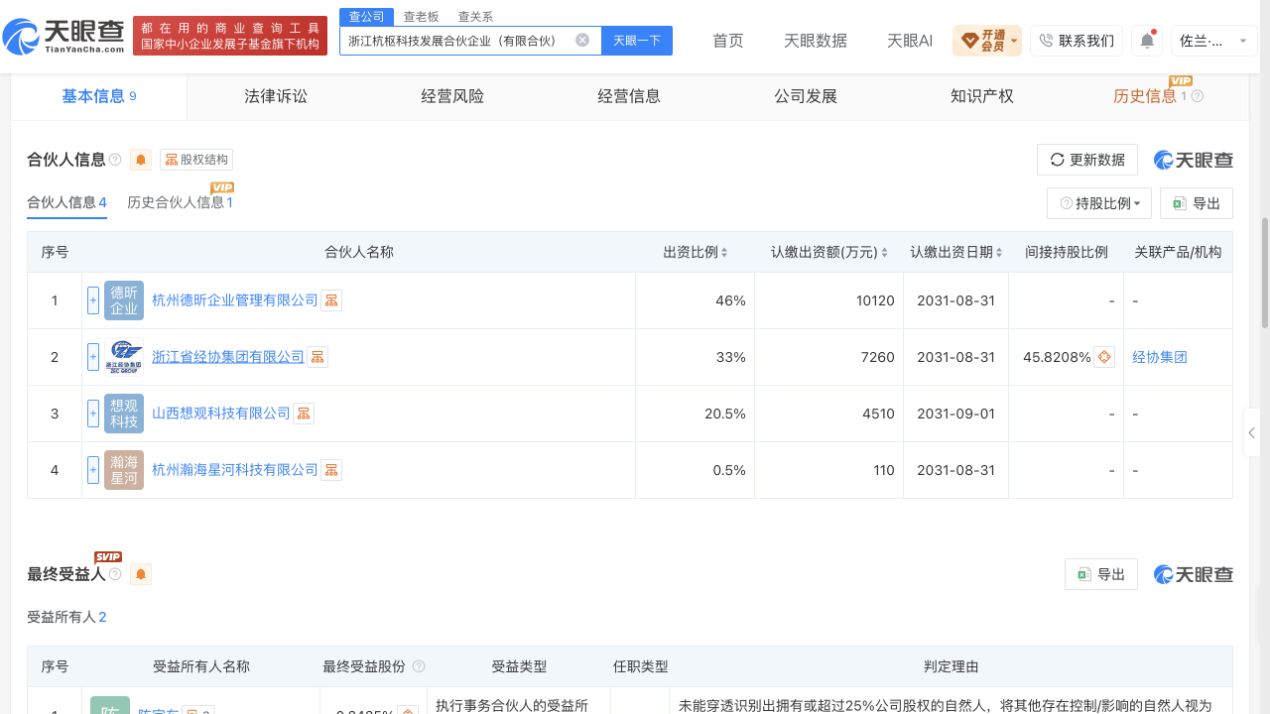Click the alert bell beside 最终受益人
Screen dimensions: 1270x714
click(141, 575)
